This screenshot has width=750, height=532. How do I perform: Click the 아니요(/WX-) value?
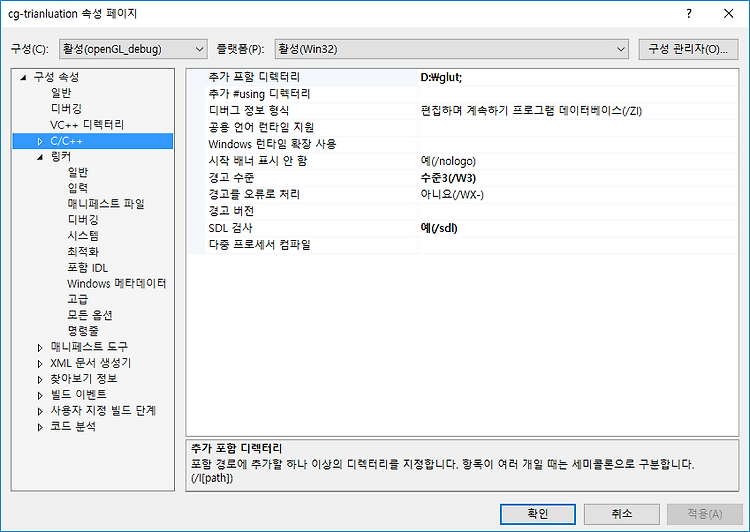tap(452, 195)
